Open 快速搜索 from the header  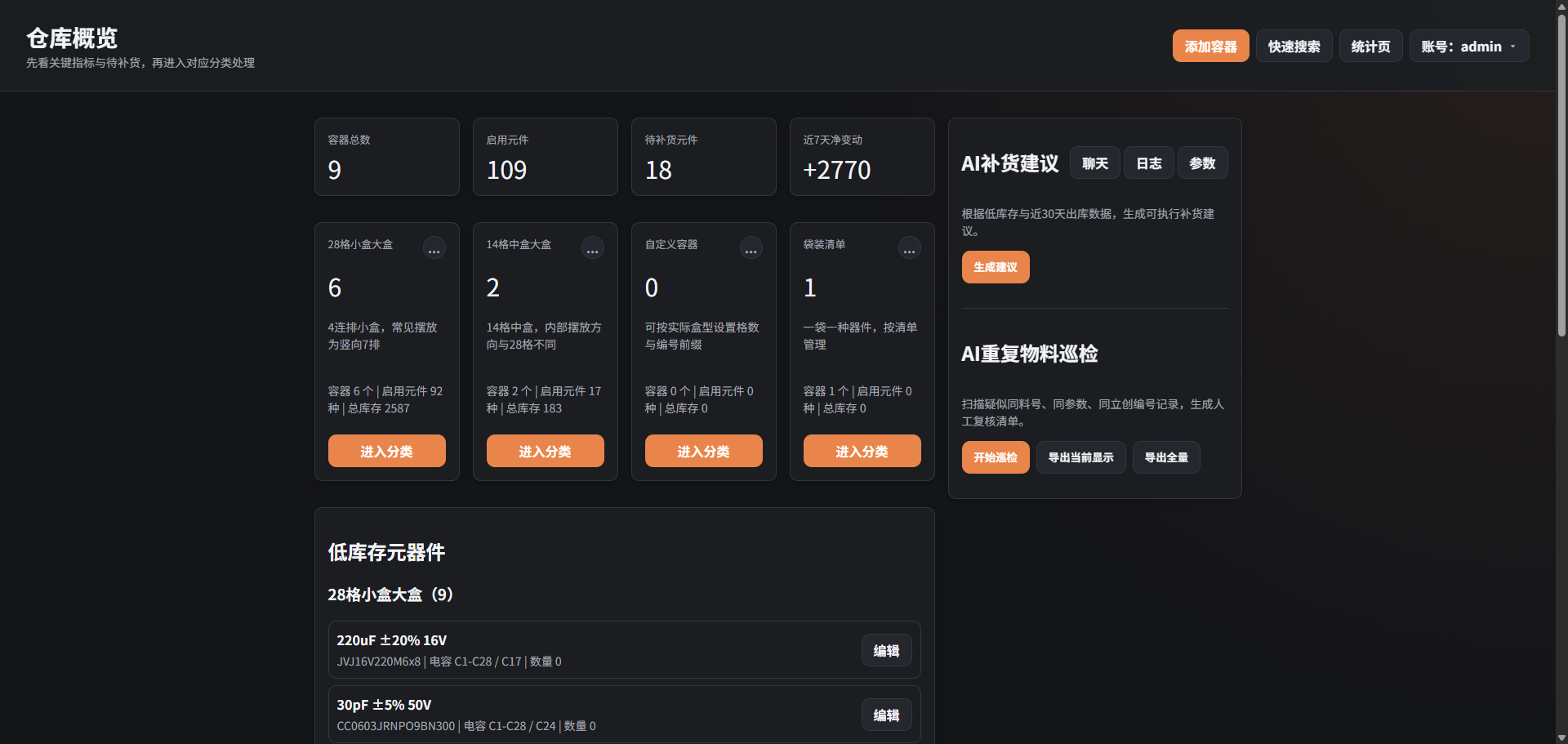[1294, 47]
